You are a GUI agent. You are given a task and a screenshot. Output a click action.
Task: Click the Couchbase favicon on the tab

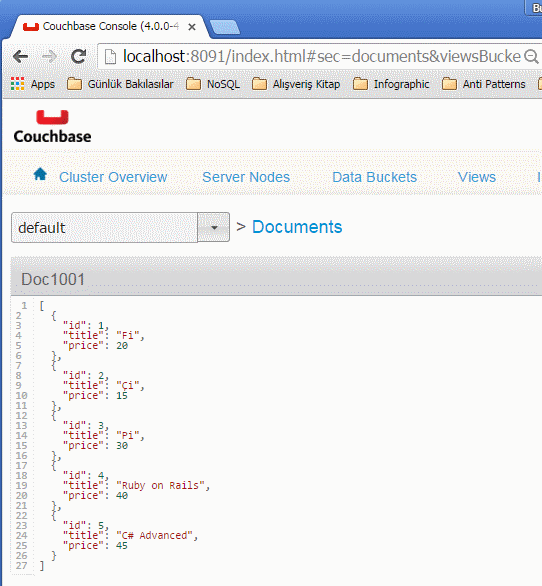pos(31,27)
